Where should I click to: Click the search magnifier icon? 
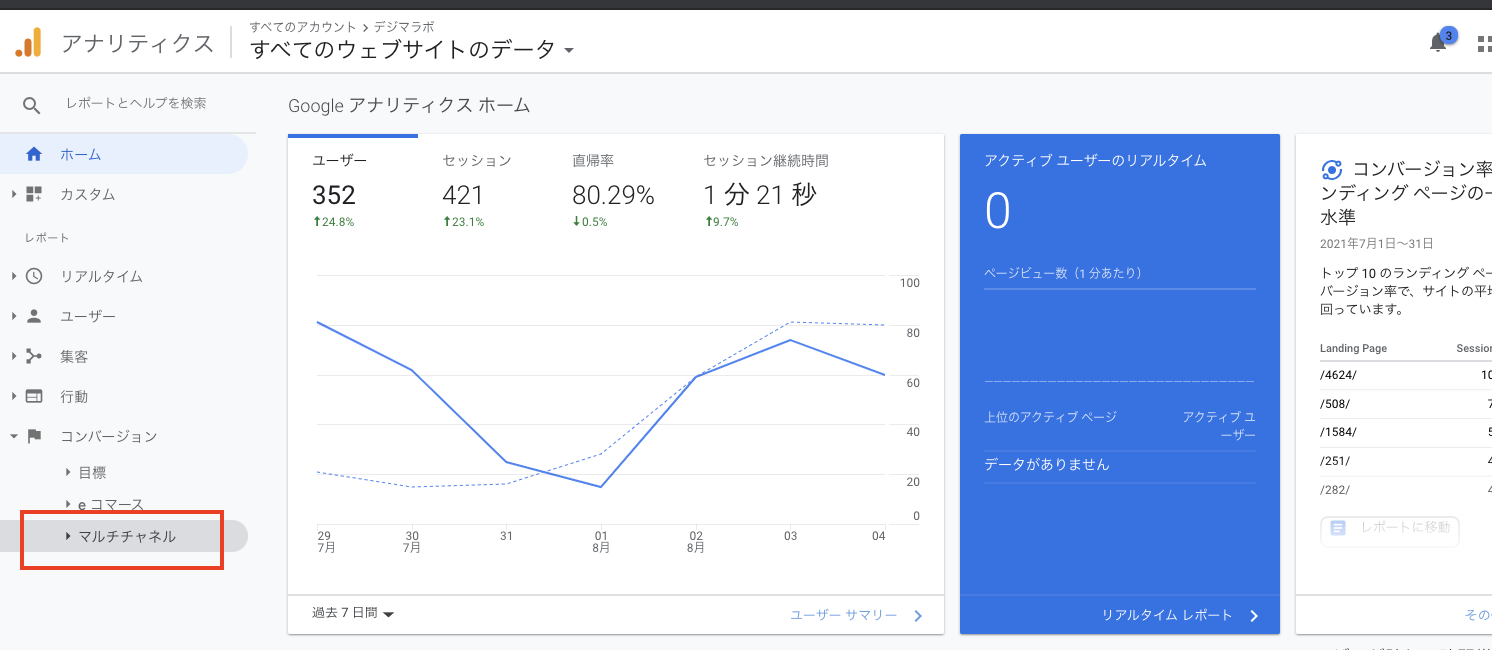pos(31,103)
